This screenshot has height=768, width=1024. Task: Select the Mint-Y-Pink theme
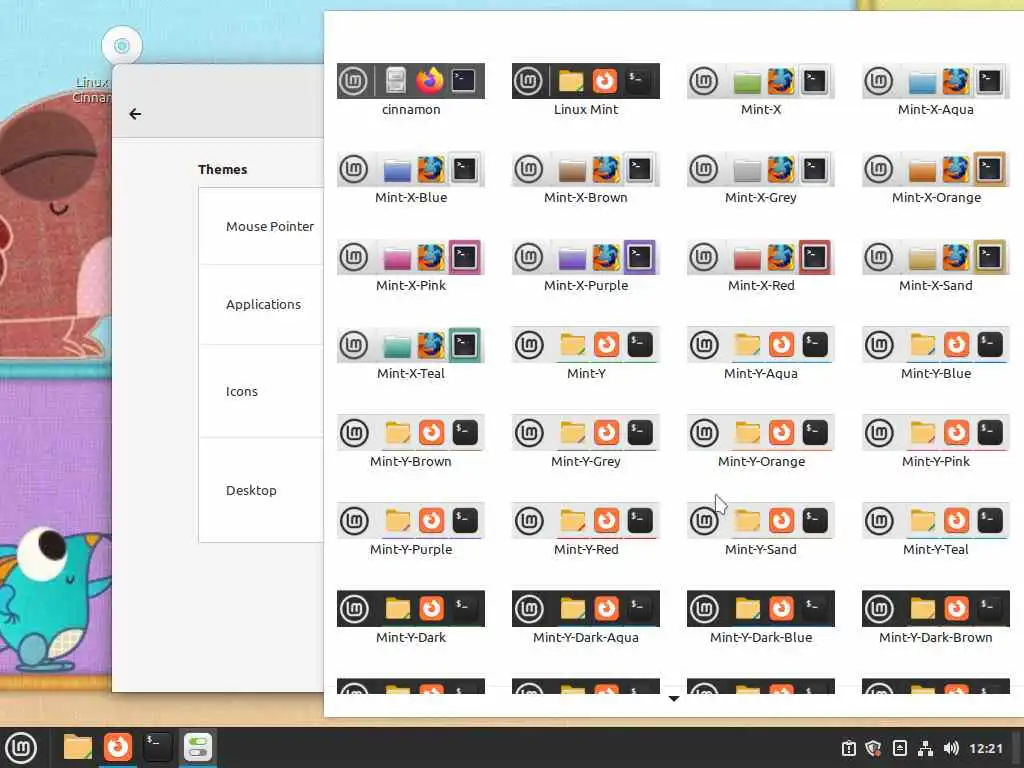click(936, 442)
